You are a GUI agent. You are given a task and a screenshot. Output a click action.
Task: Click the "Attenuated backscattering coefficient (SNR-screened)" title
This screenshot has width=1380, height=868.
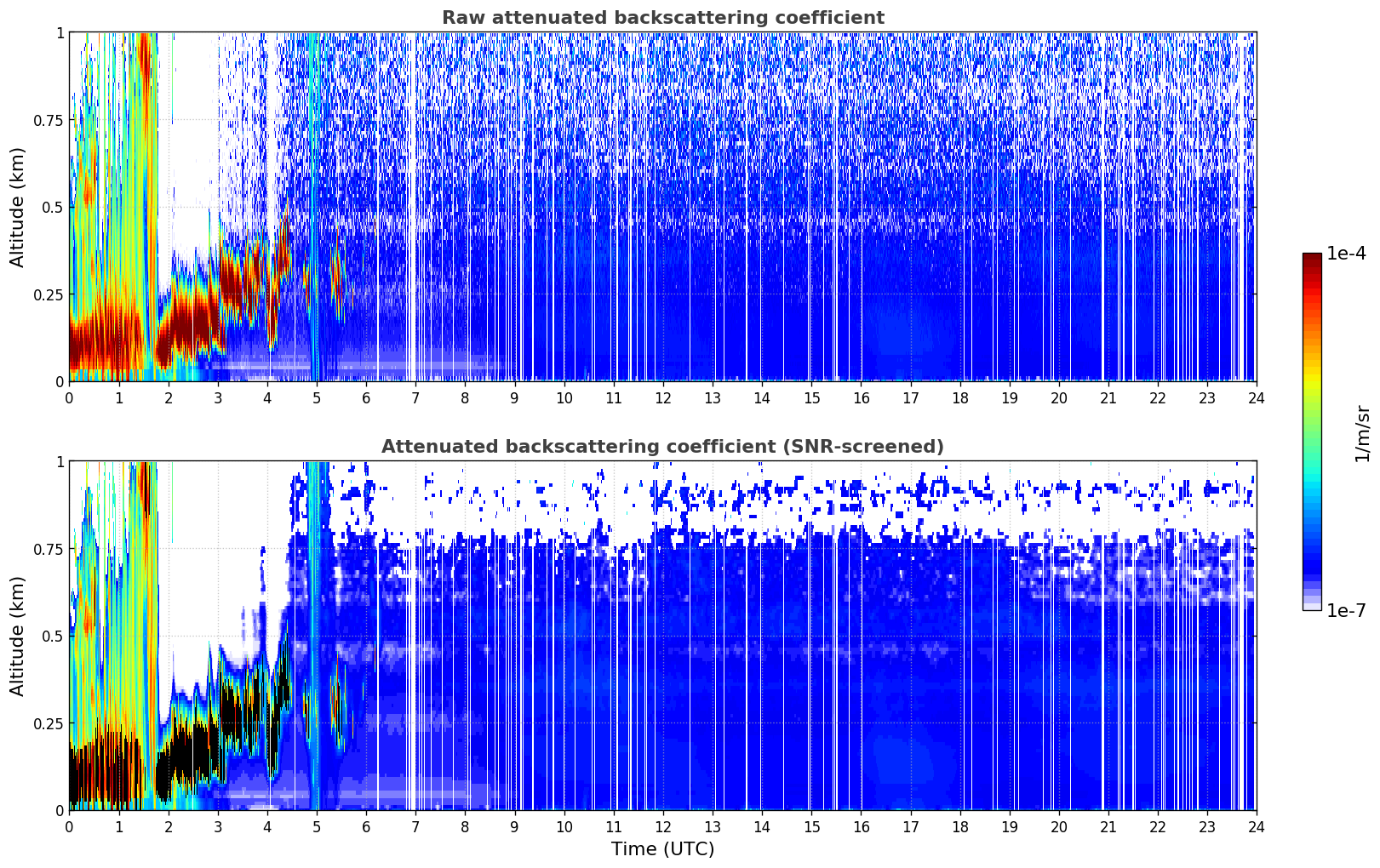[662, 447]
